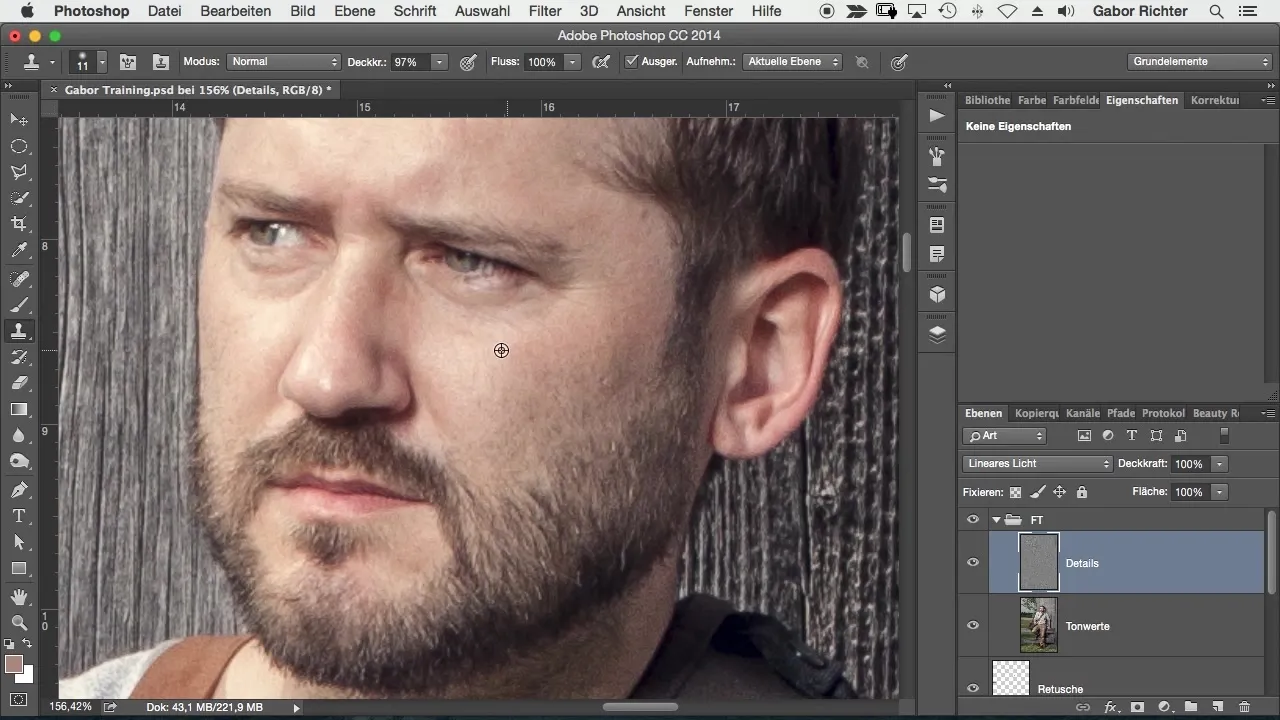
Task: Open the Fluss flow slider arrow
Action: 572,62
